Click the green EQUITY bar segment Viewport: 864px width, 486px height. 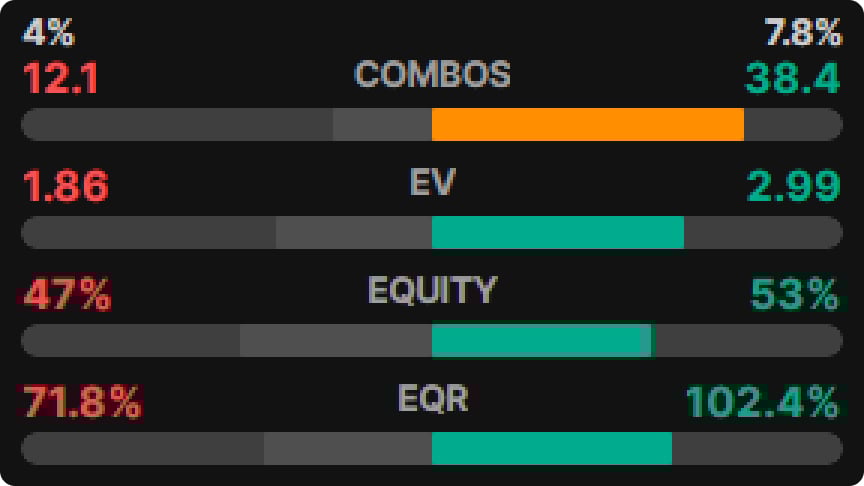[x=543, y=340]
